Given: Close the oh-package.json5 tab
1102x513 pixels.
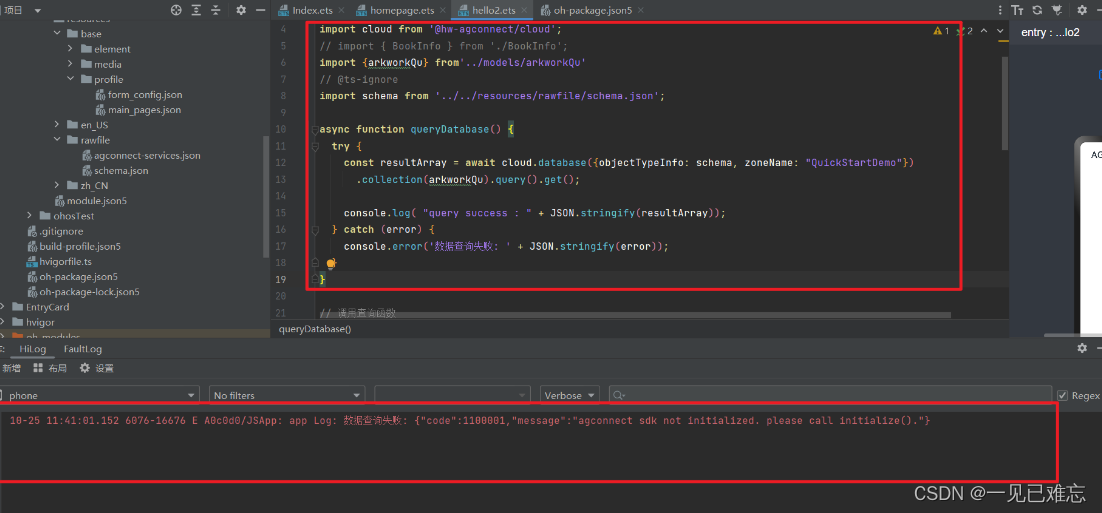Looking at the screenshot, I should (639, 11).
